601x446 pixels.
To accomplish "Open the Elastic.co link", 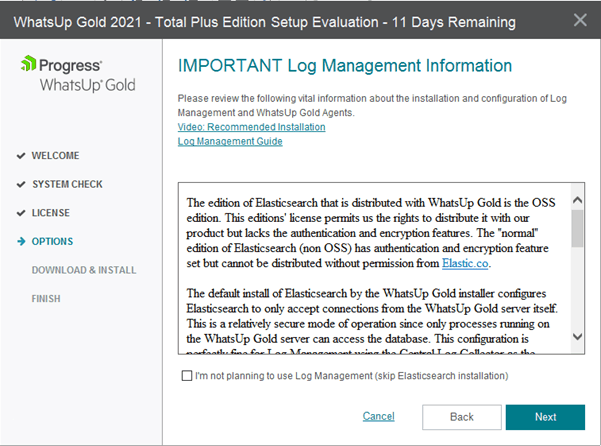I will pos(465,263).
